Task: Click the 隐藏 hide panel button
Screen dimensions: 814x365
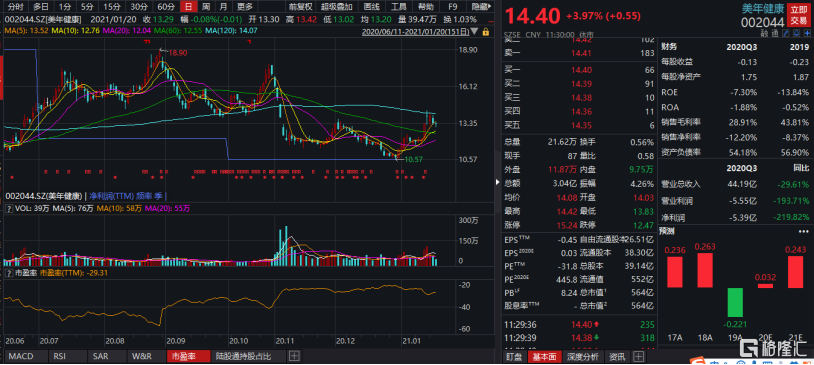Action: [480, 6]
